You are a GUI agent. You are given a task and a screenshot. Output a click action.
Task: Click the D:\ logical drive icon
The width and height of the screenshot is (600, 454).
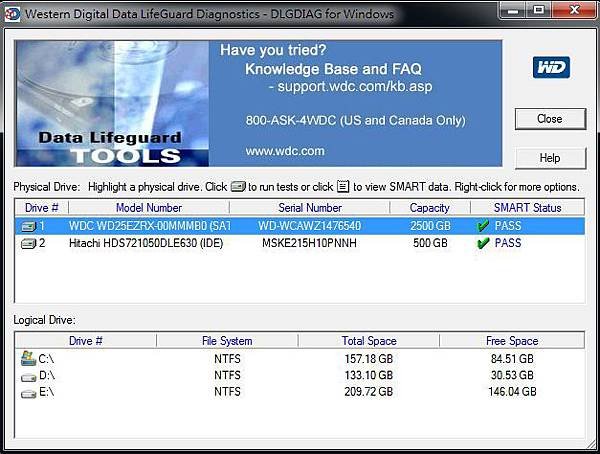(28, 377)
